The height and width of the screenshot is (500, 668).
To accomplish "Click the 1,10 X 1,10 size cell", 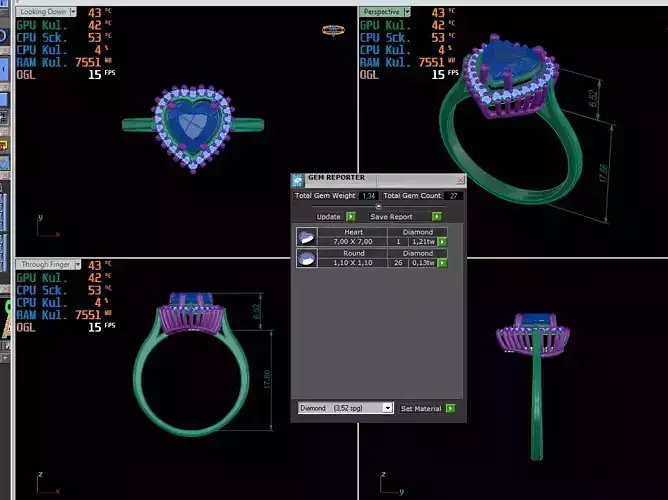I will coord(353,263).
